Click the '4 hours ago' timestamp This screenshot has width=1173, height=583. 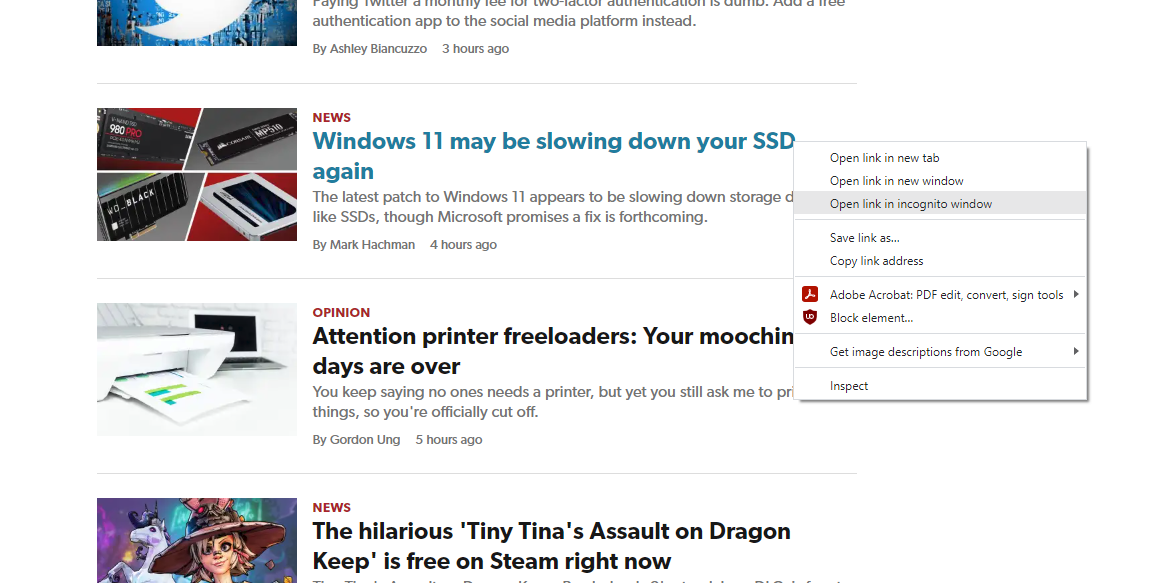tap(463, 245)
